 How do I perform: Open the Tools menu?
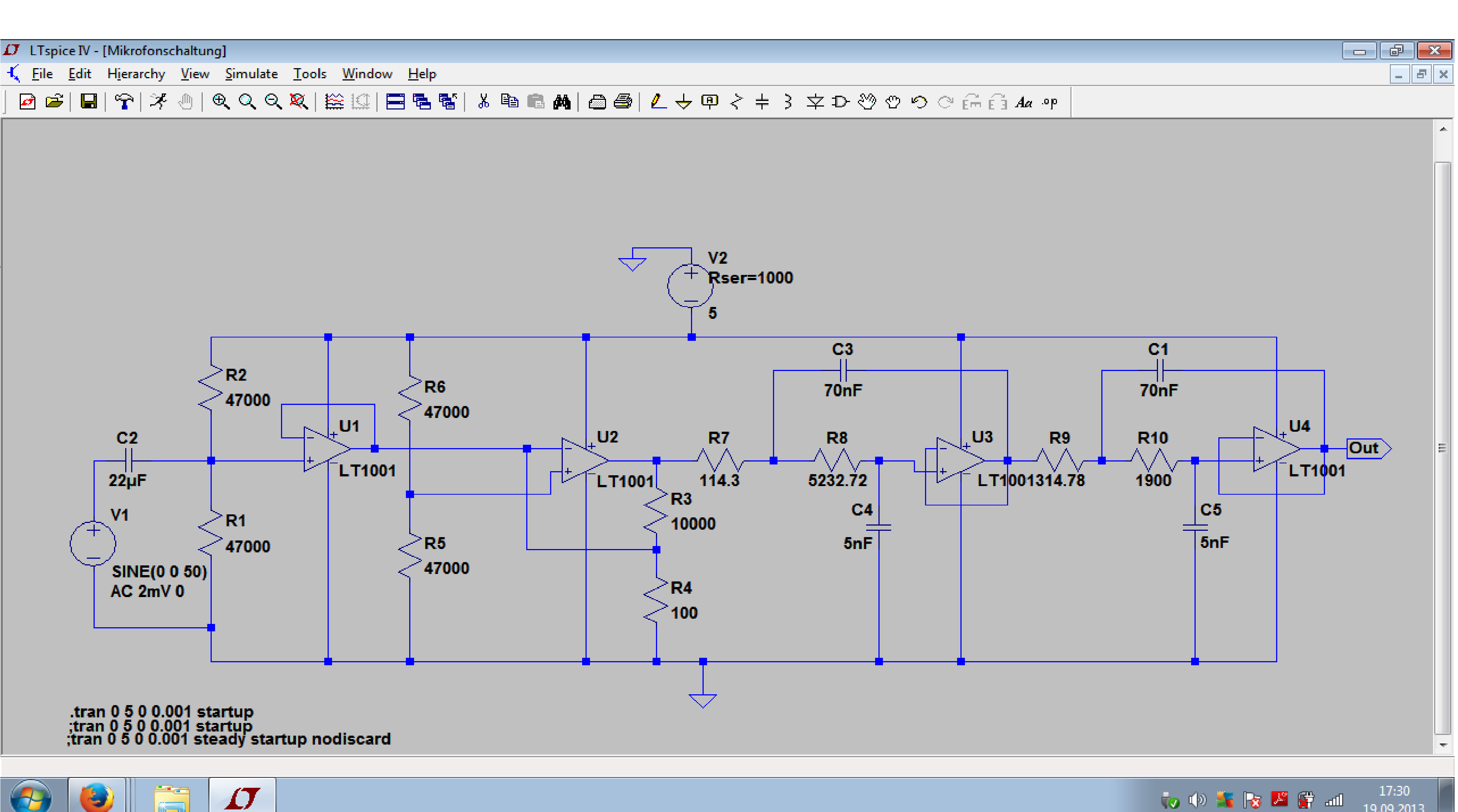(310, 73)
